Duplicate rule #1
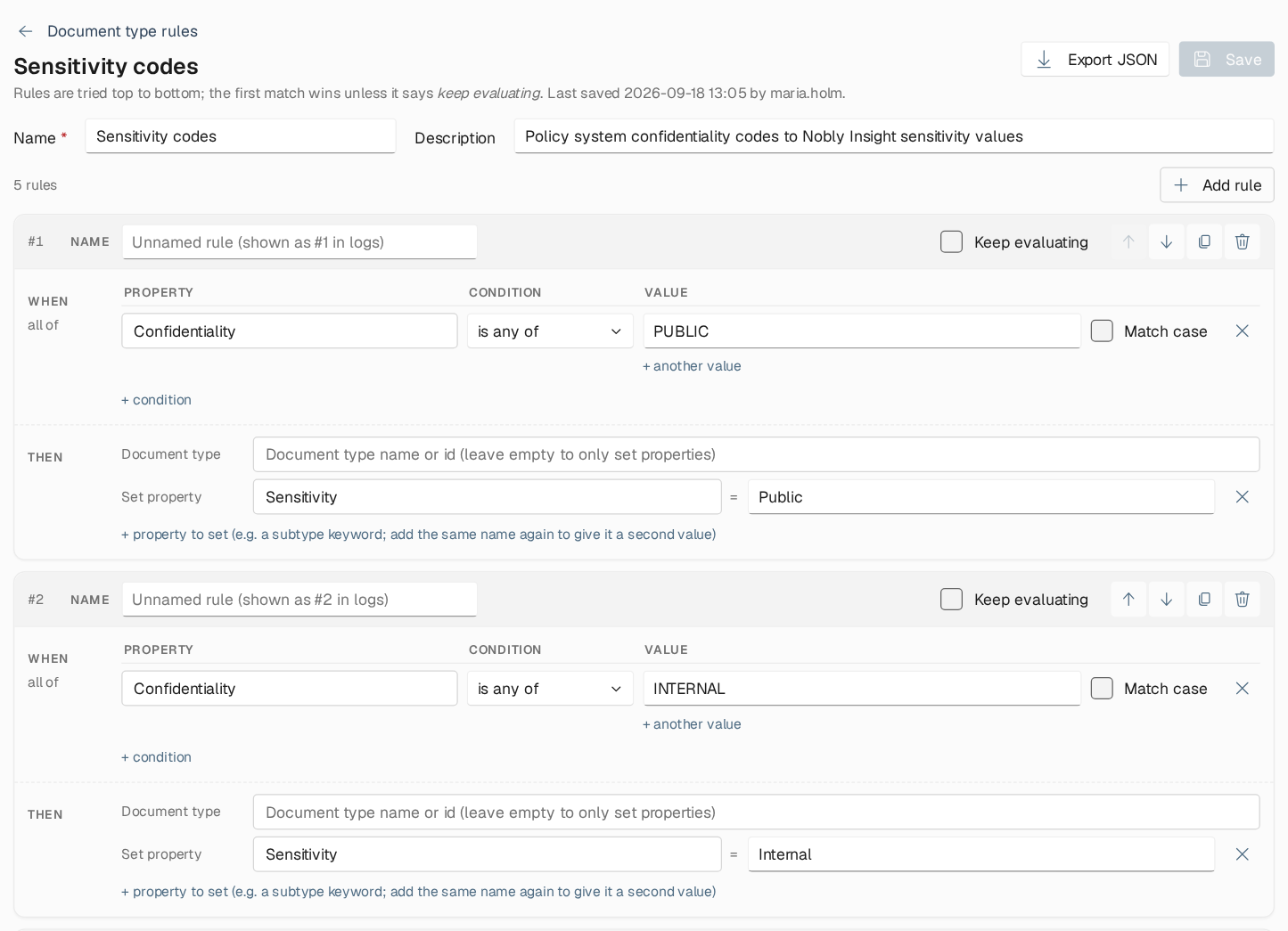 pyautogui.click(x=1204, y=241)
